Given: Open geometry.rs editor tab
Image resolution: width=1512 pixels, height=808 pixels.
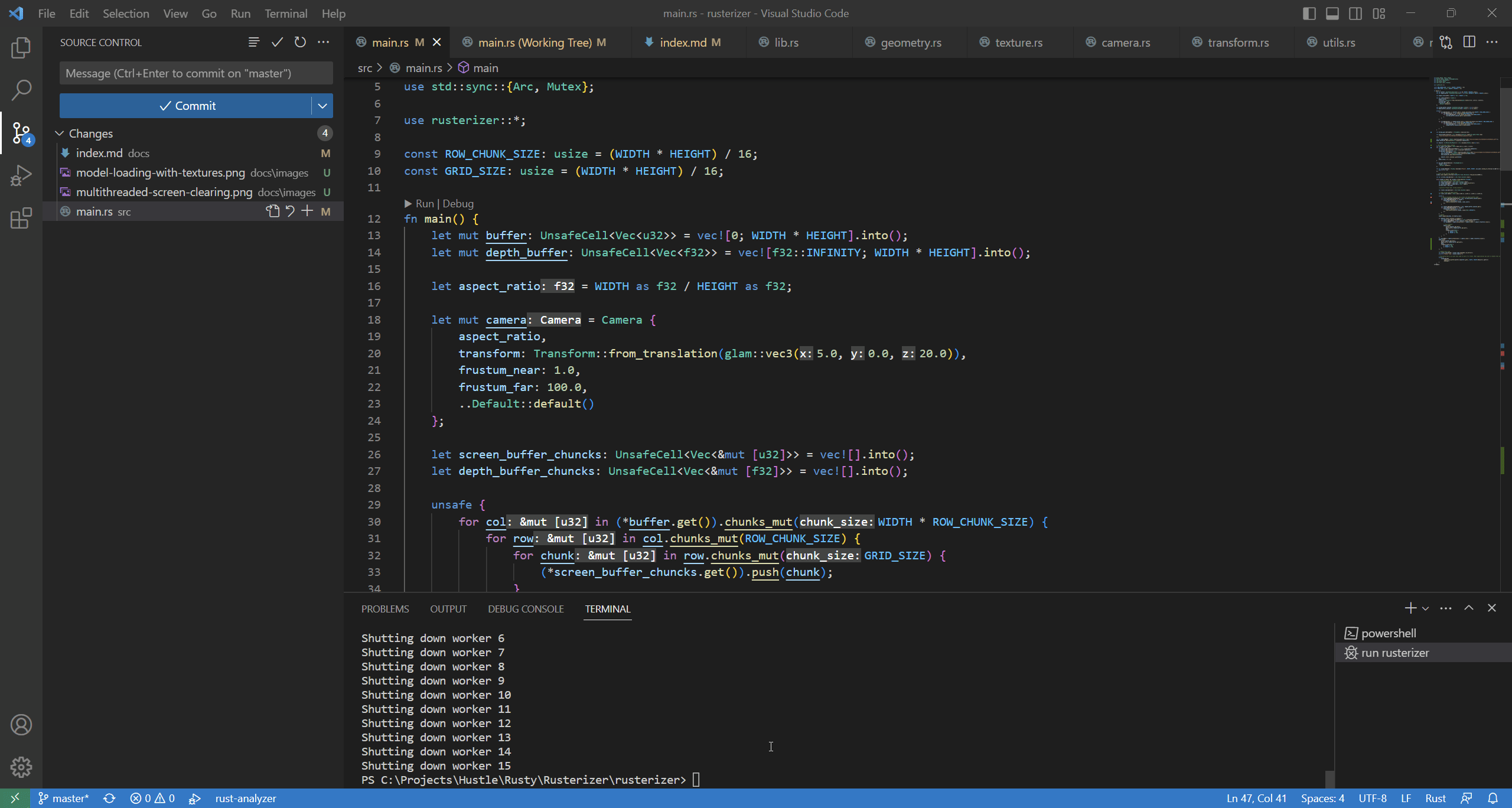Looking at the screenshot, I should (x=910, y=43).
